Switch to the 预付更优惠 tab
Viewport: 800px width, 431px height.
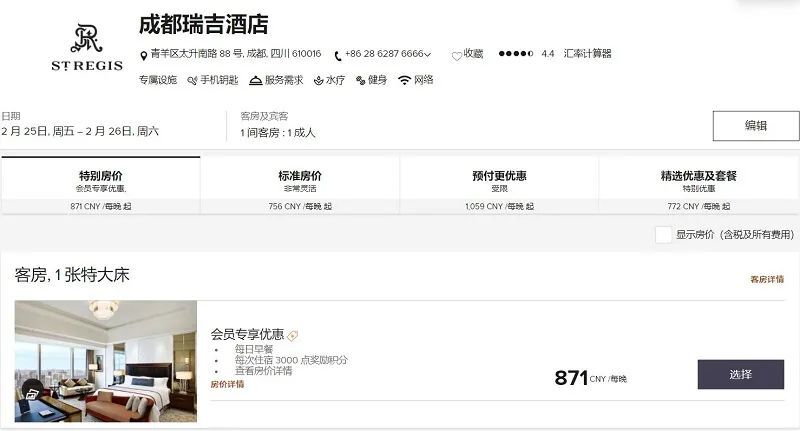click(499, 185)
